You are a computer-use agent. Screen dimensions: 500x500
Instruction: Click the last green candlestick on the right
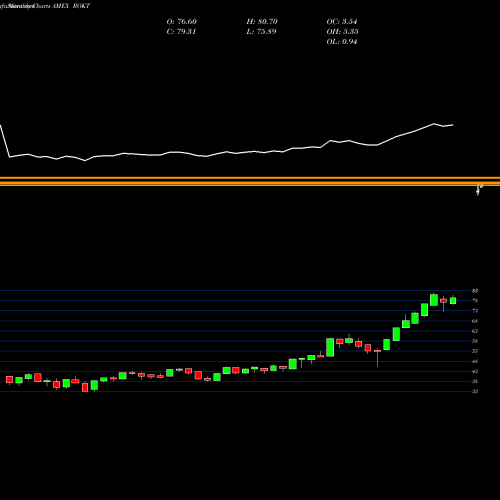coord(453,300)
